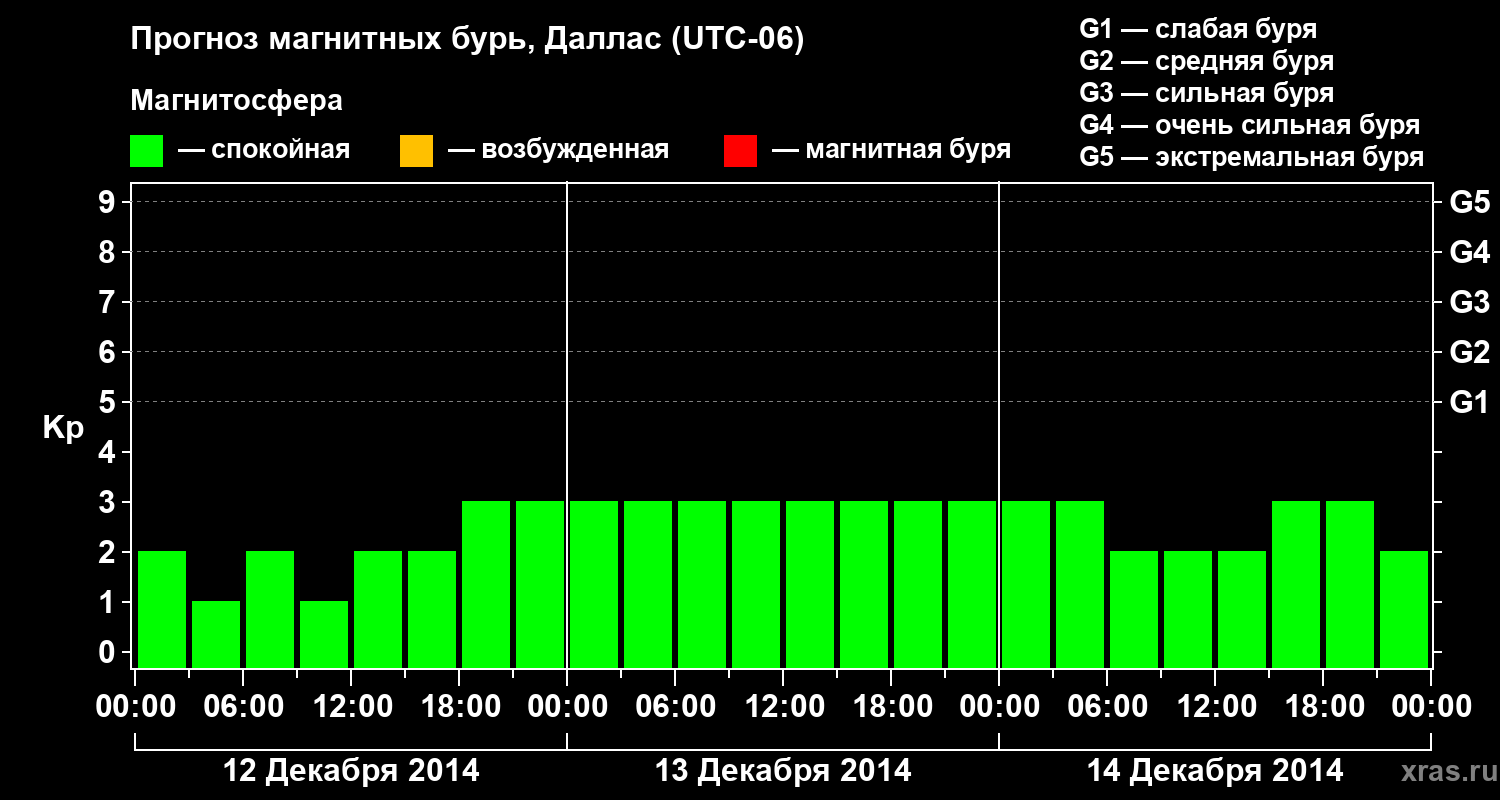Click the rightmost '00:00' time label

[1432, 707]
